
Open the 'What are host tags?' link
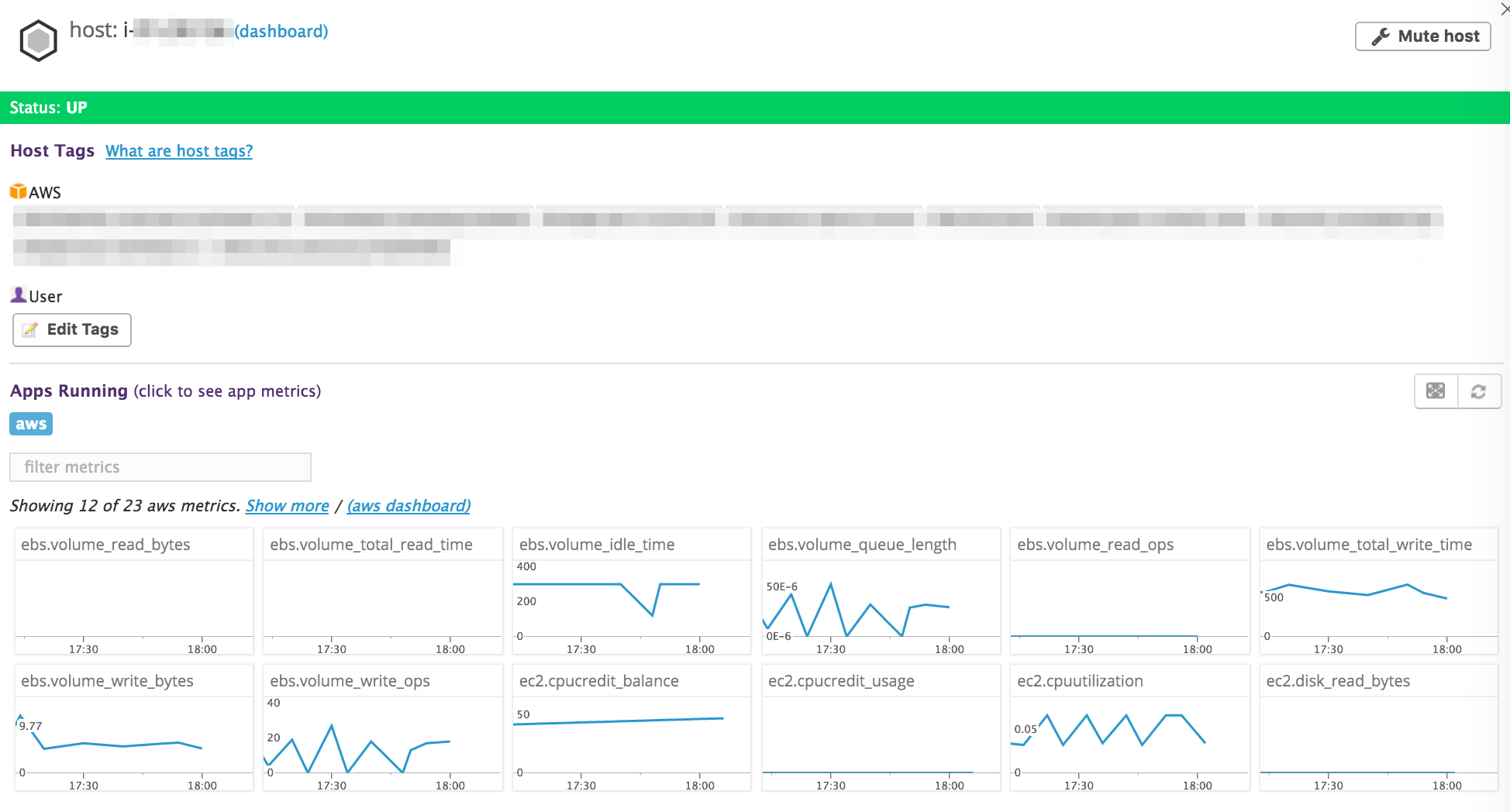[179, 151]
